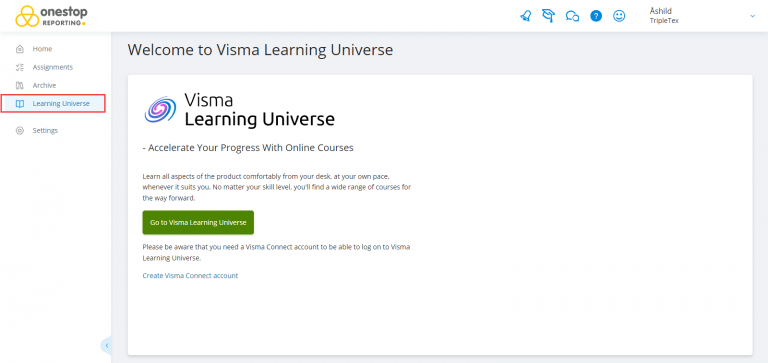Open the Åshild TripleTex account menu
768x363 pixels.
coord(703,16)
